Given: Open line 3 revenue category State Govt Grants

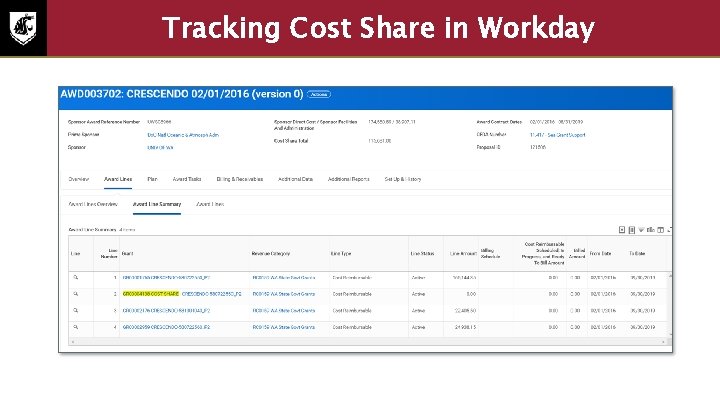Looking at the screenshot, I should coord(284,311).
